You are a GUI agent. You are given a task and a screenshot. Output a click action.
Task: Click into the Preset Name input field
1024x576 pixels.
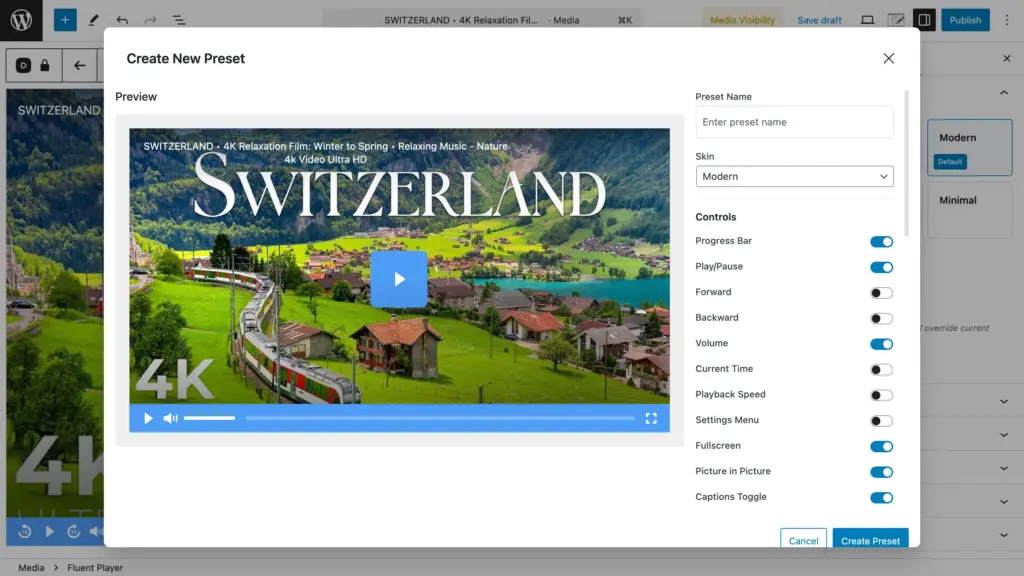pyautogui.click(x=794, y=122)
